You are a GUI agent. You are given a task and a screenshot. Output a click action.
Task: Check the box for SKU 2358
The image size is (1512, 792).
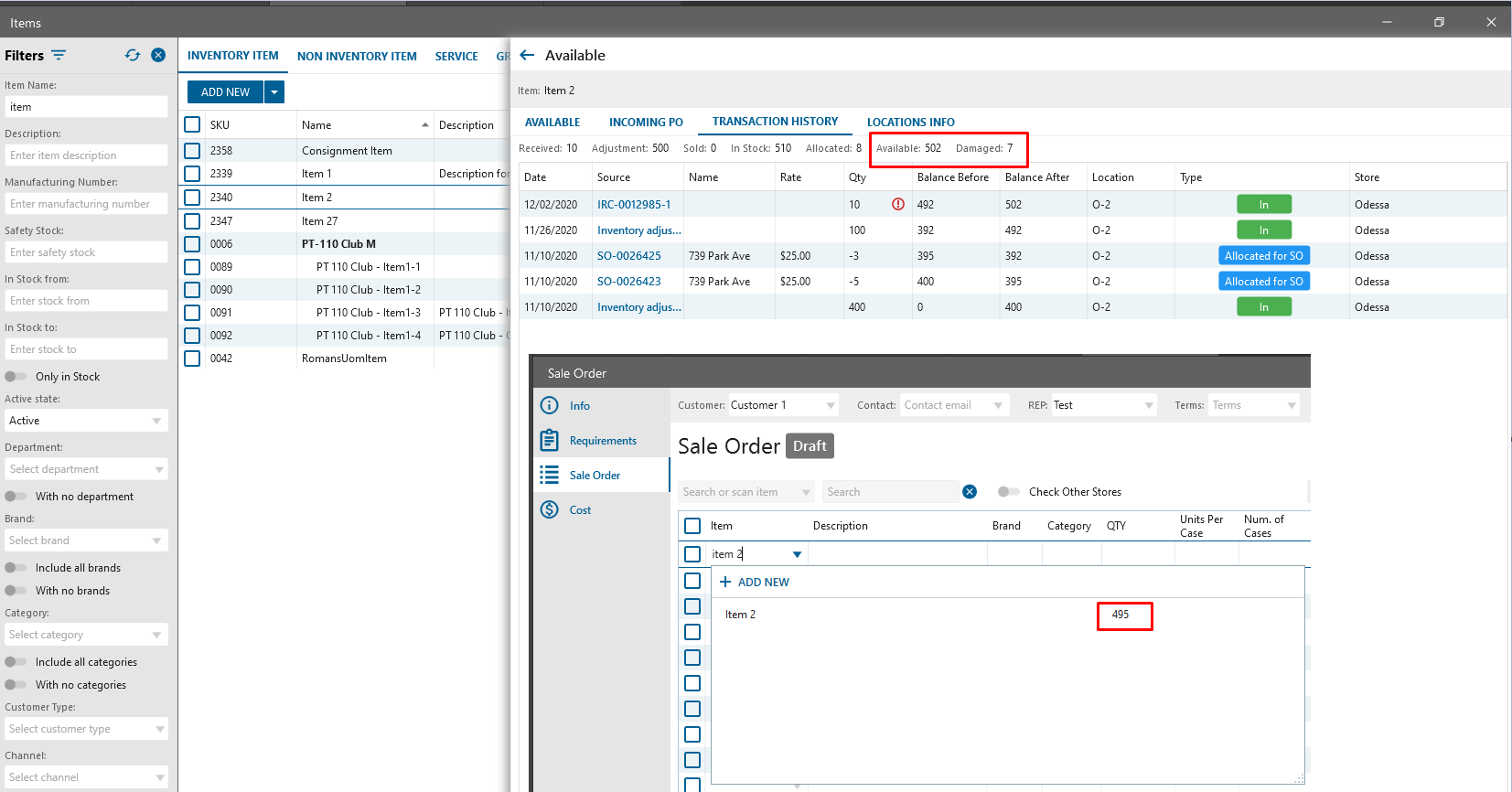[x=192, y=150]
